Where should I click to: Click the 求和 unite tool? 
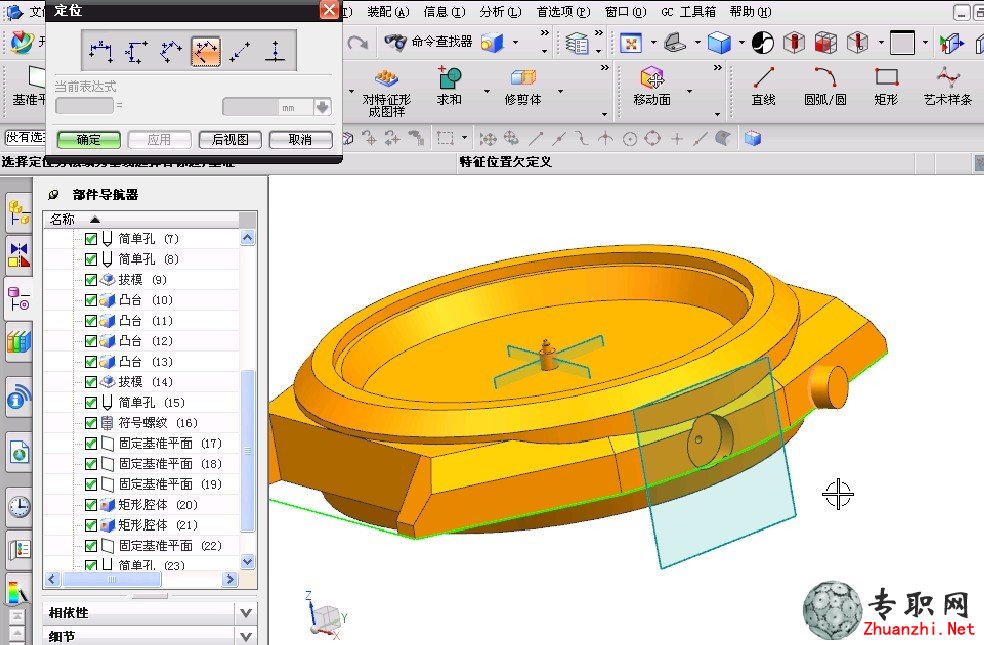tap(449, 87)
